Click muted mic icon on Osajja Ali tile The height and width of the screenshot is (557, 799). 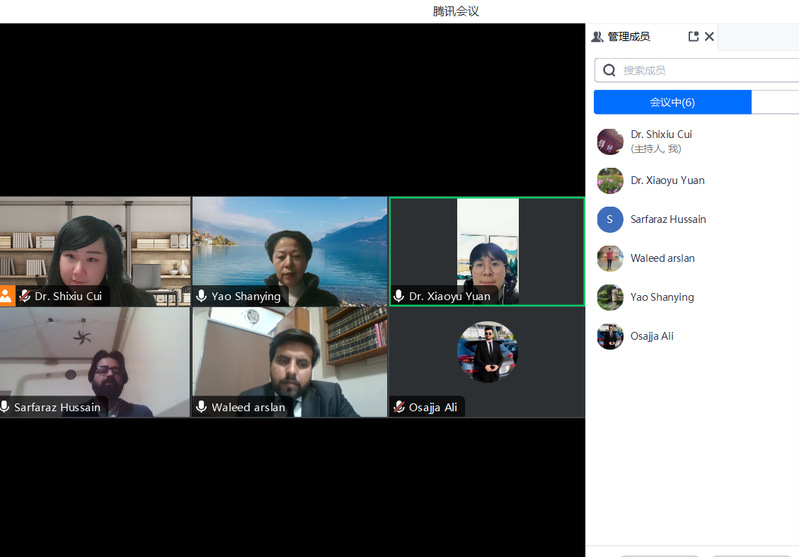399,407
